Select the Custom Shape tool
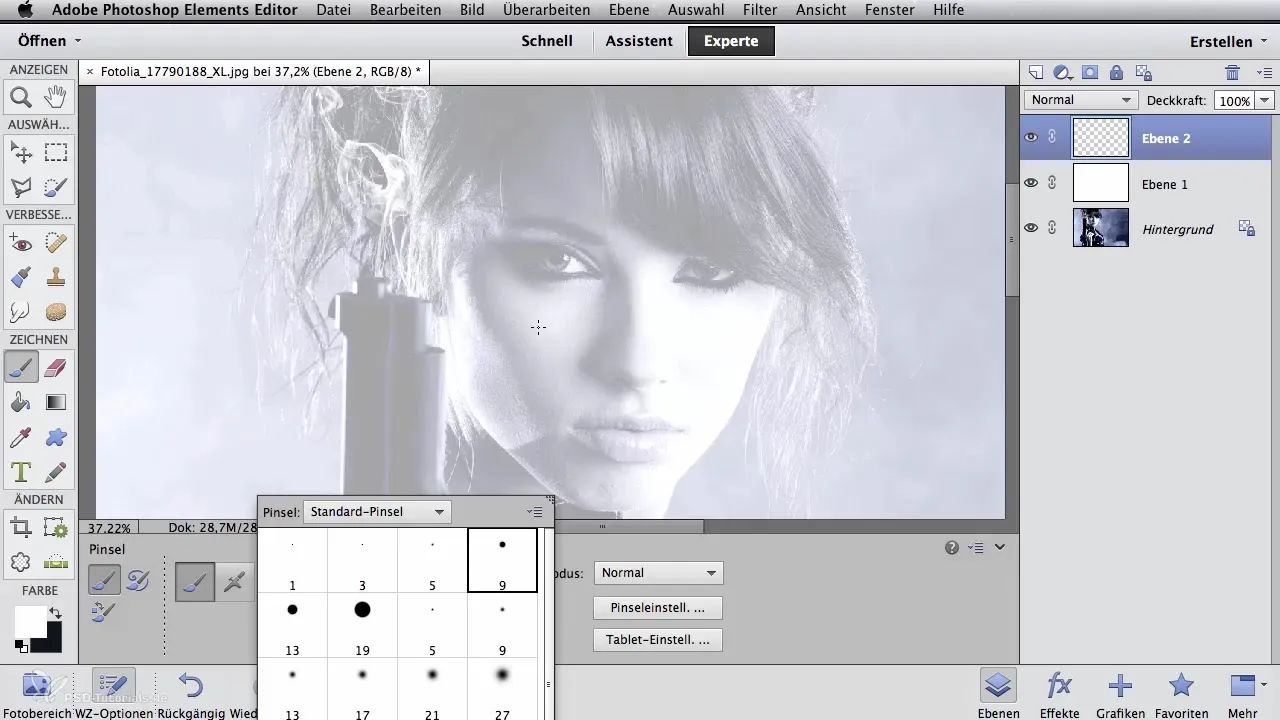 (x=56, y=437)
